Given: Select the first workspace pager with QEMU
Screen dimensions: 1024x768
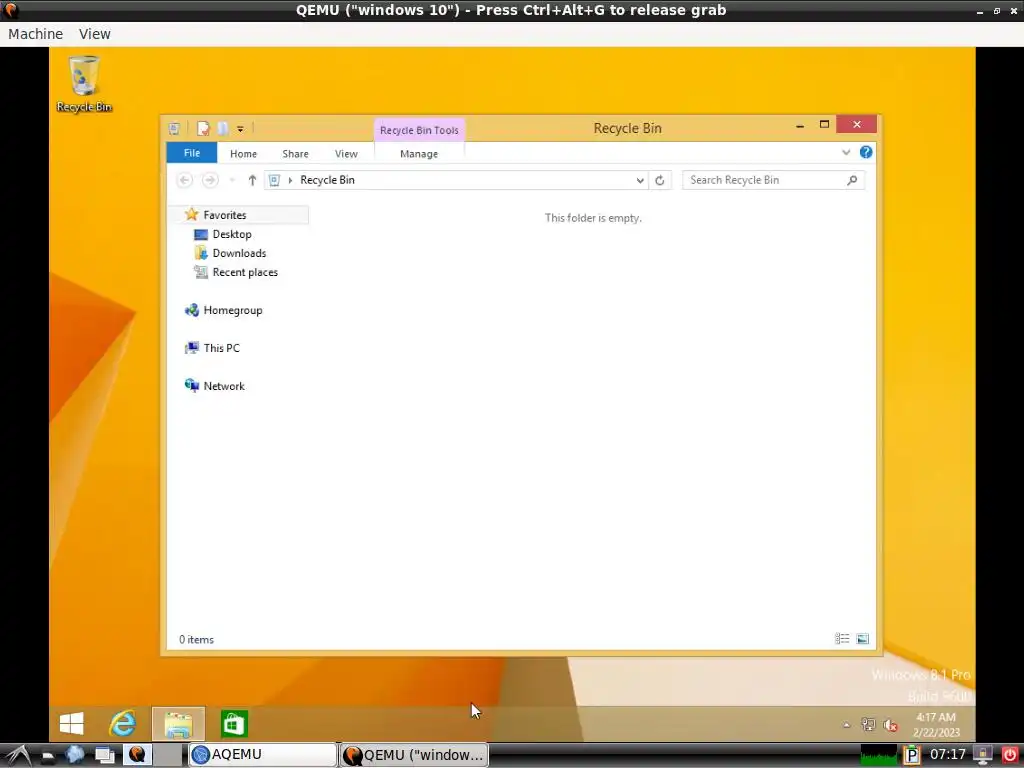Looking at the screenshot, I should [137, 755].
